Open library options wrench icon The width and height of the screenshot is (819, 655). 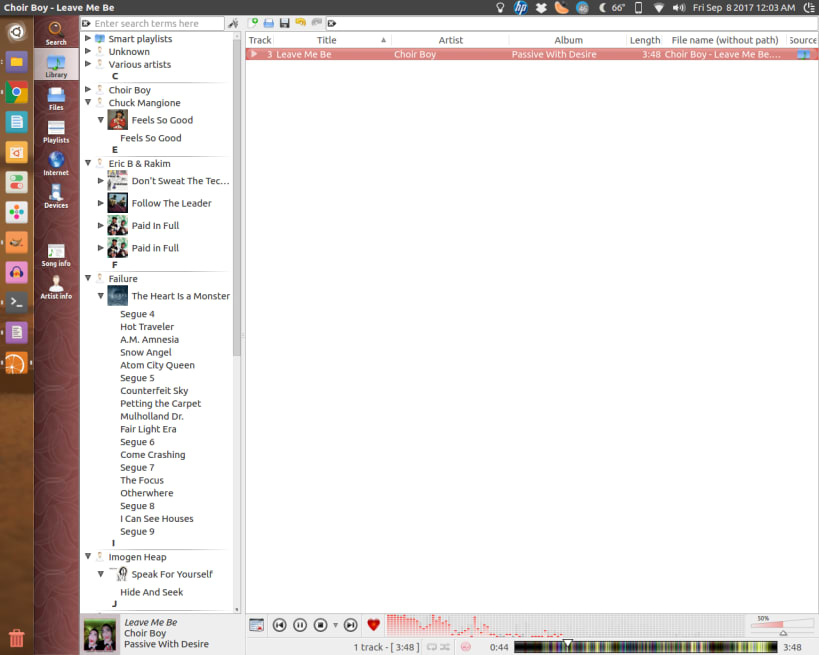tap(233, 24)
